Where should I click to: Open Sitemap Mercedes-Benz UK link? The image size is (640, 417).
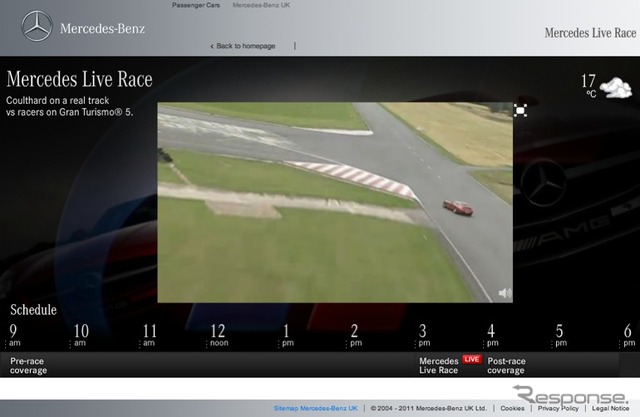pos(316,408)
